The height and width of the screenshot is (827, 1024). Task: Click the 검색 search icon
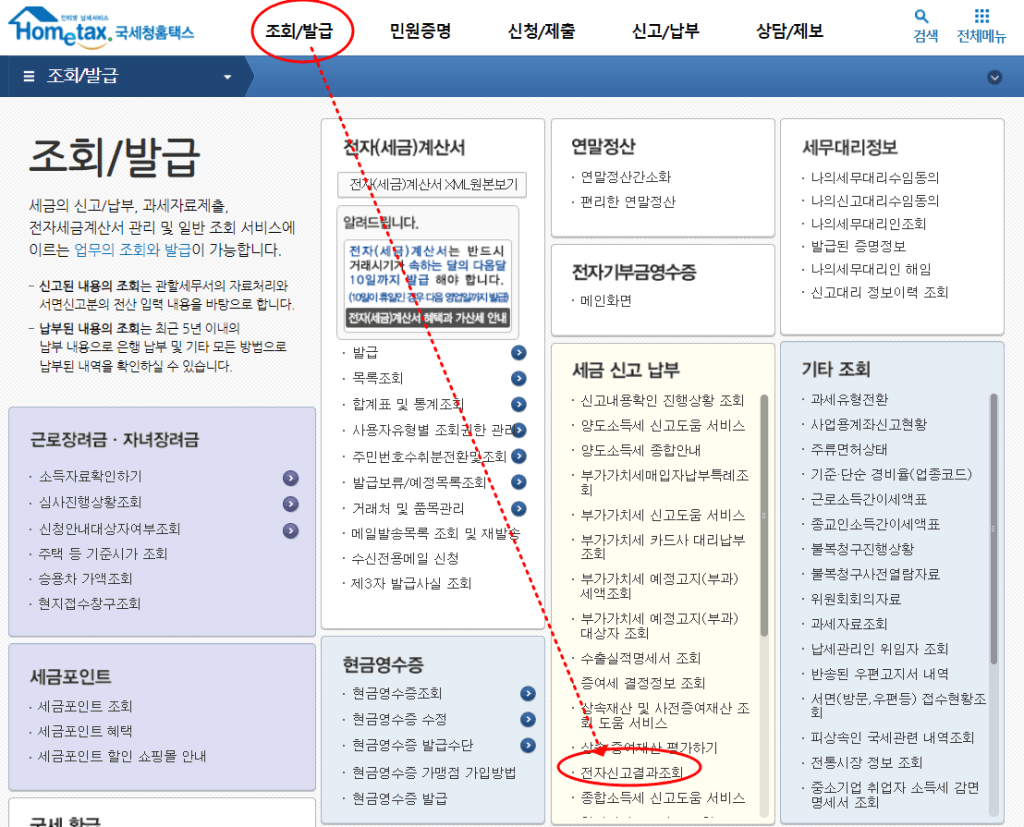pyautogui.click(x=921, y=18)
